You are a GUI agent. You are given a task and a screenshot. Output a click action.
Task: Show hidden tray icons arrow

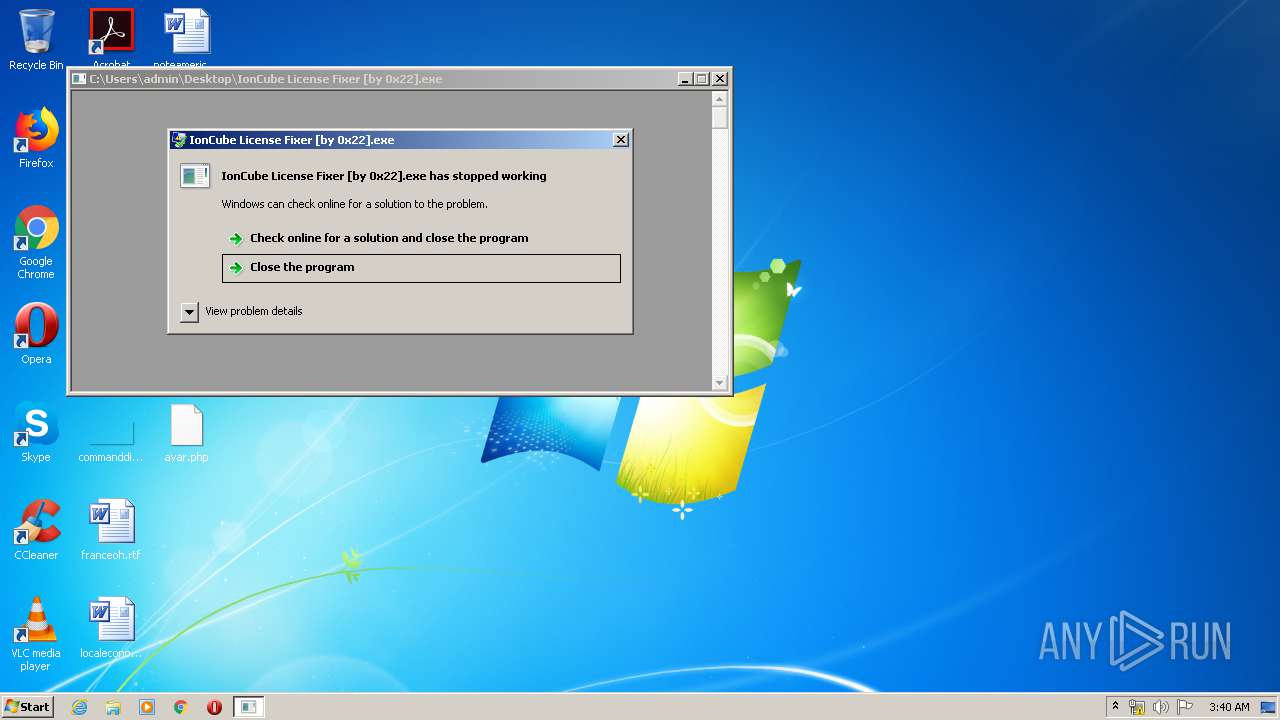[x=1115, y=707]
